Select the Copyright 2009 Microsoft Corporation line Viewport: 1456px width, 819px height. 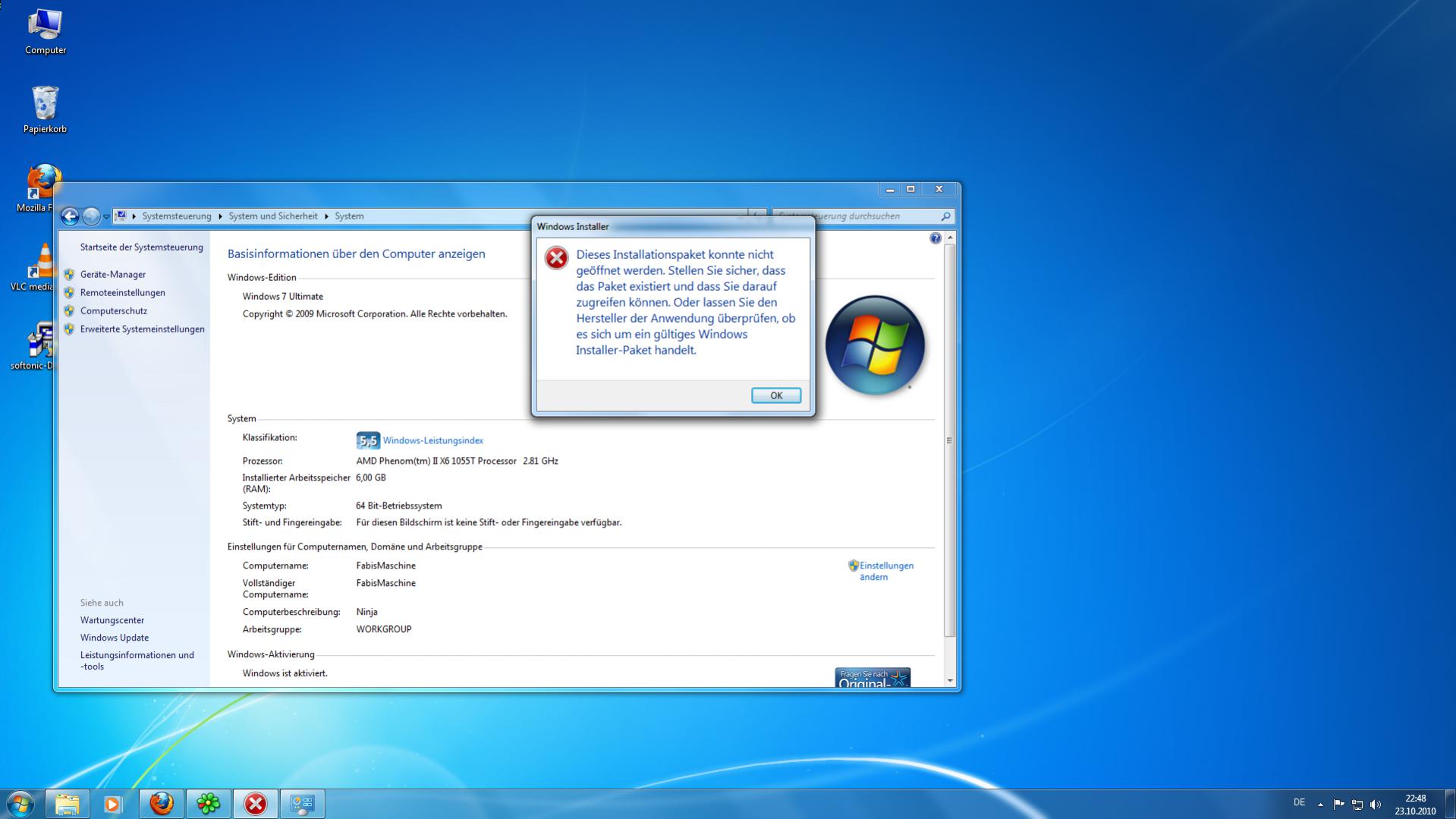pyautogui.click(x=375, y=314)
